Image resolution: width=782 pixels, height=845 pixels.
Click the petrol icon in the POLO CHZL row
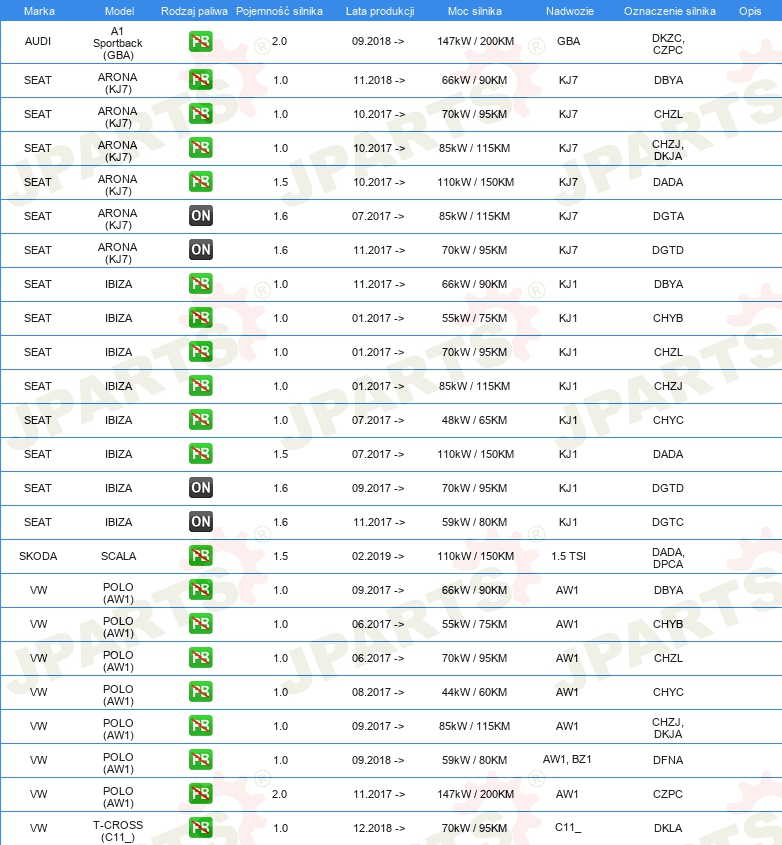tap(200, 657)
